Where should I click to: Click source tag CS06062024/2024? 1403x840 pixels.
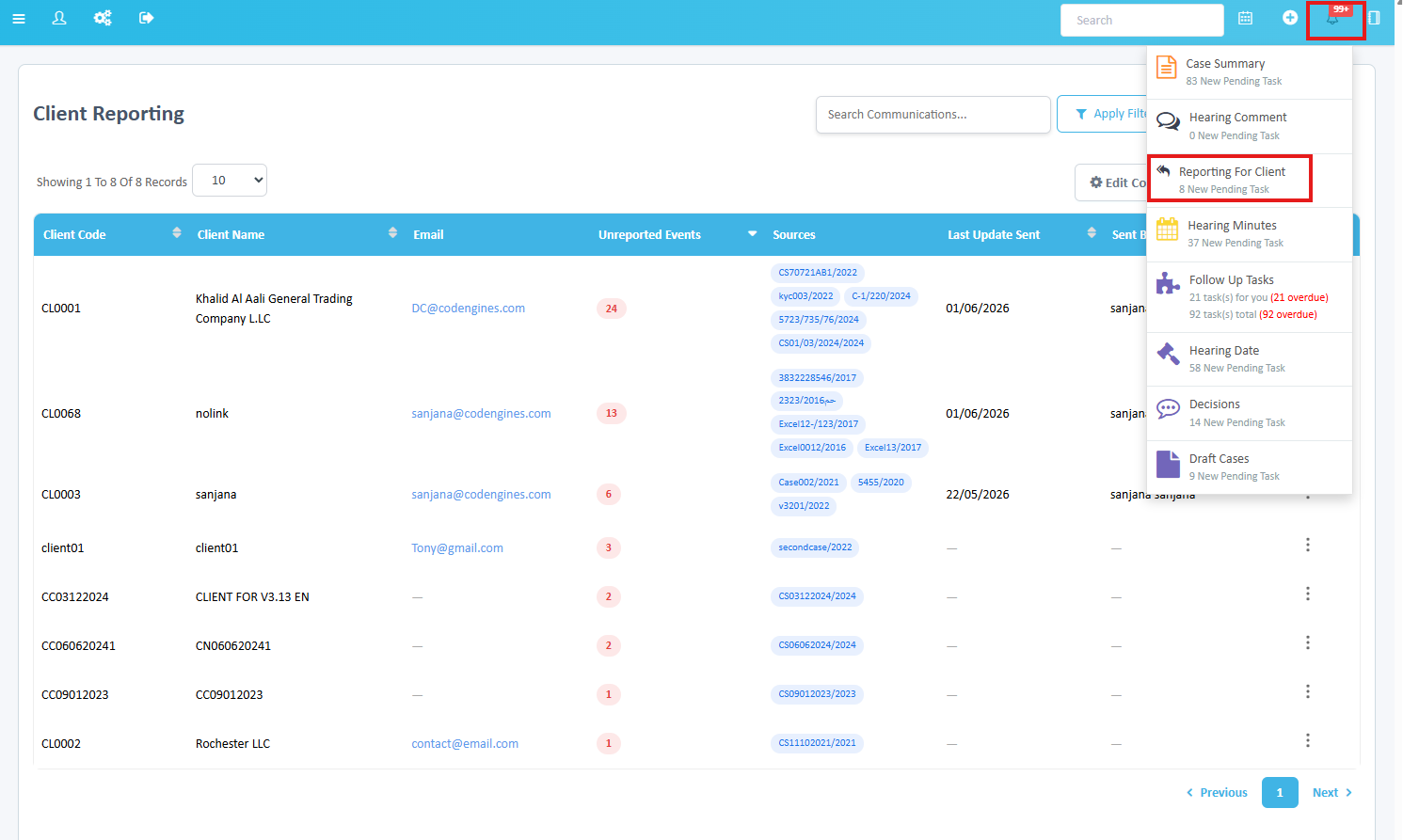click(x=817, y=645)
